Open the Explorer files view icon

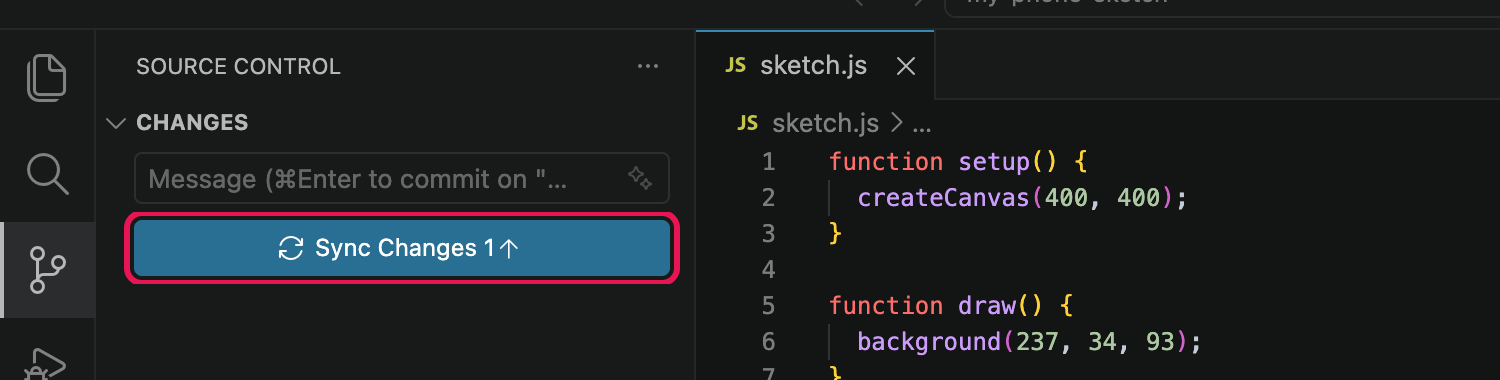pos(47,78)
